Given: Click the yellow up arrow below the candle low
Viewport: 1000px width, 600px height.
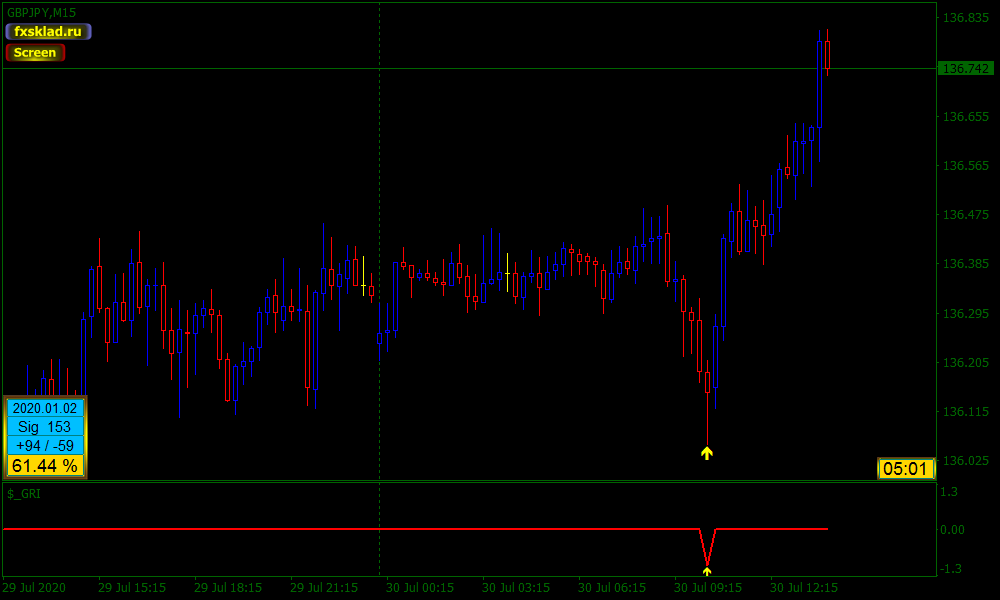Looking at the screenshot, I should [707, 453].
